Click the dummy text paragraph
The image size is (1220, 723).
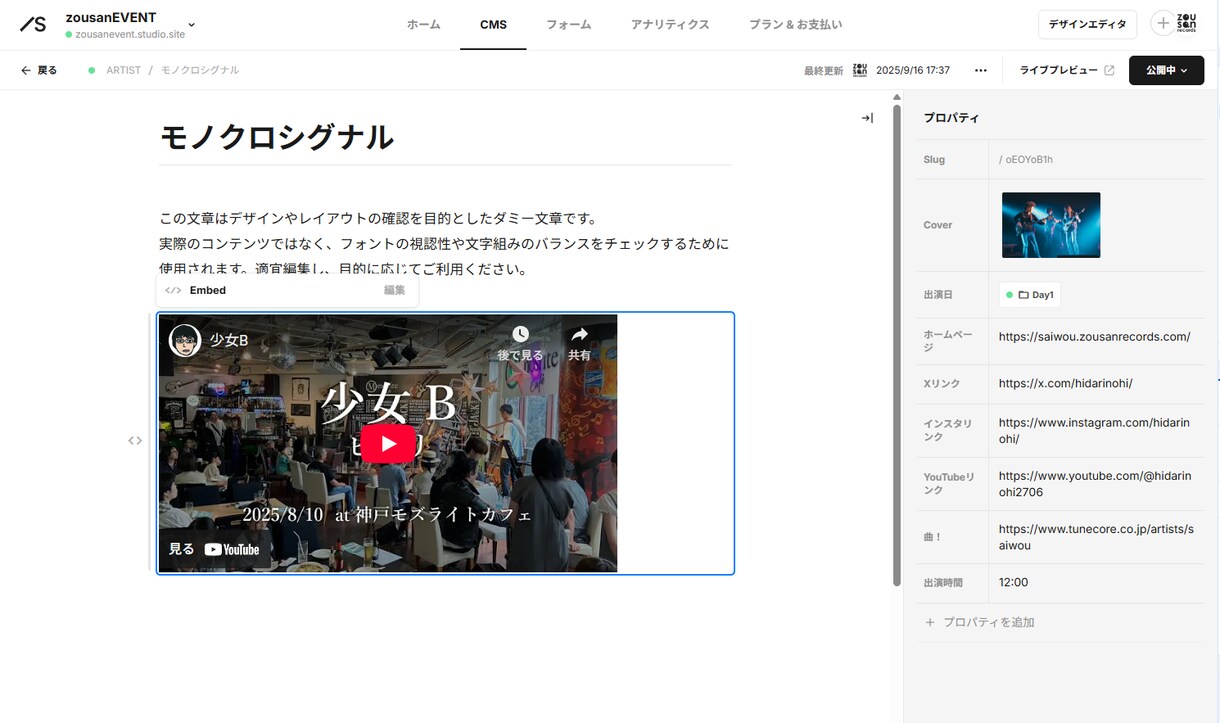445,244
